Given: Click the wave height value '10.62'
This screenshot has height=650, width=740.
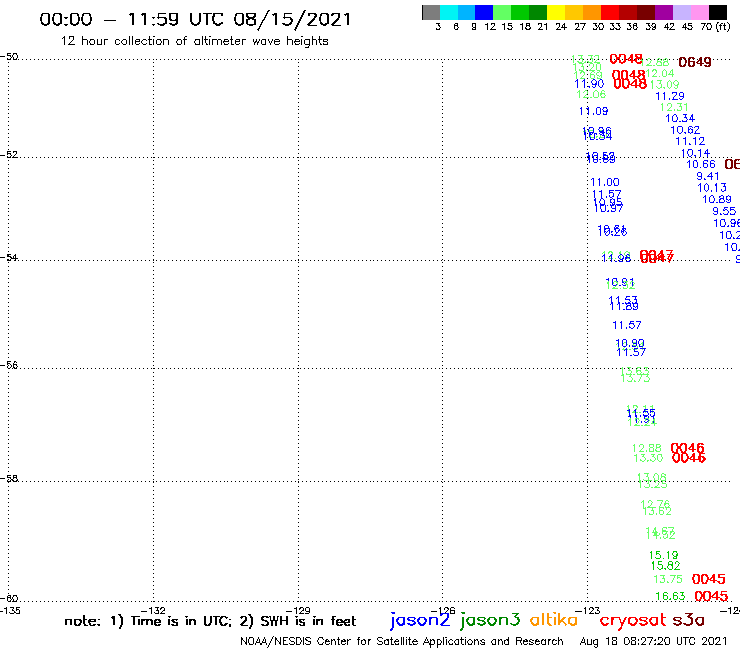Looking at the screenshot, I should pos(685,130).
